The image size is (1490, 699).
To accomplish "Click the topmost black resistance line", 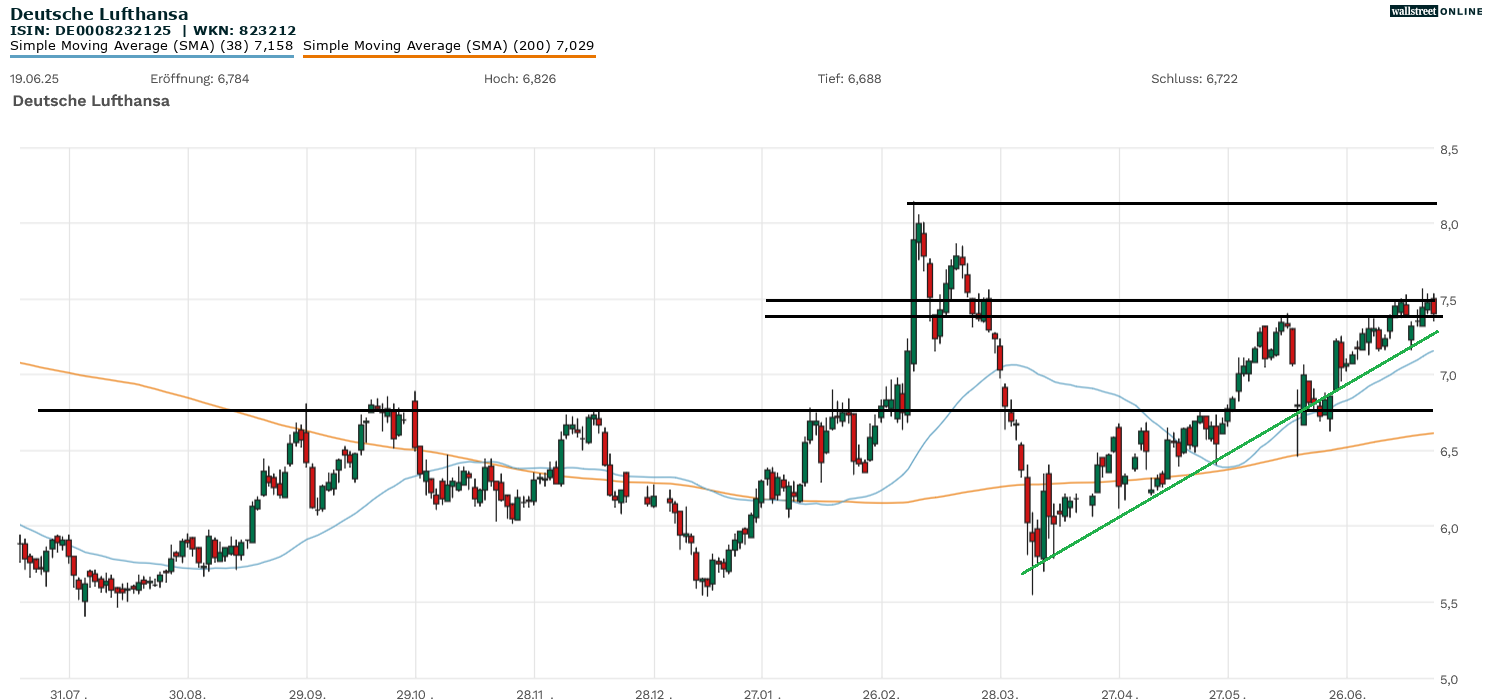I will point(1172,204).
